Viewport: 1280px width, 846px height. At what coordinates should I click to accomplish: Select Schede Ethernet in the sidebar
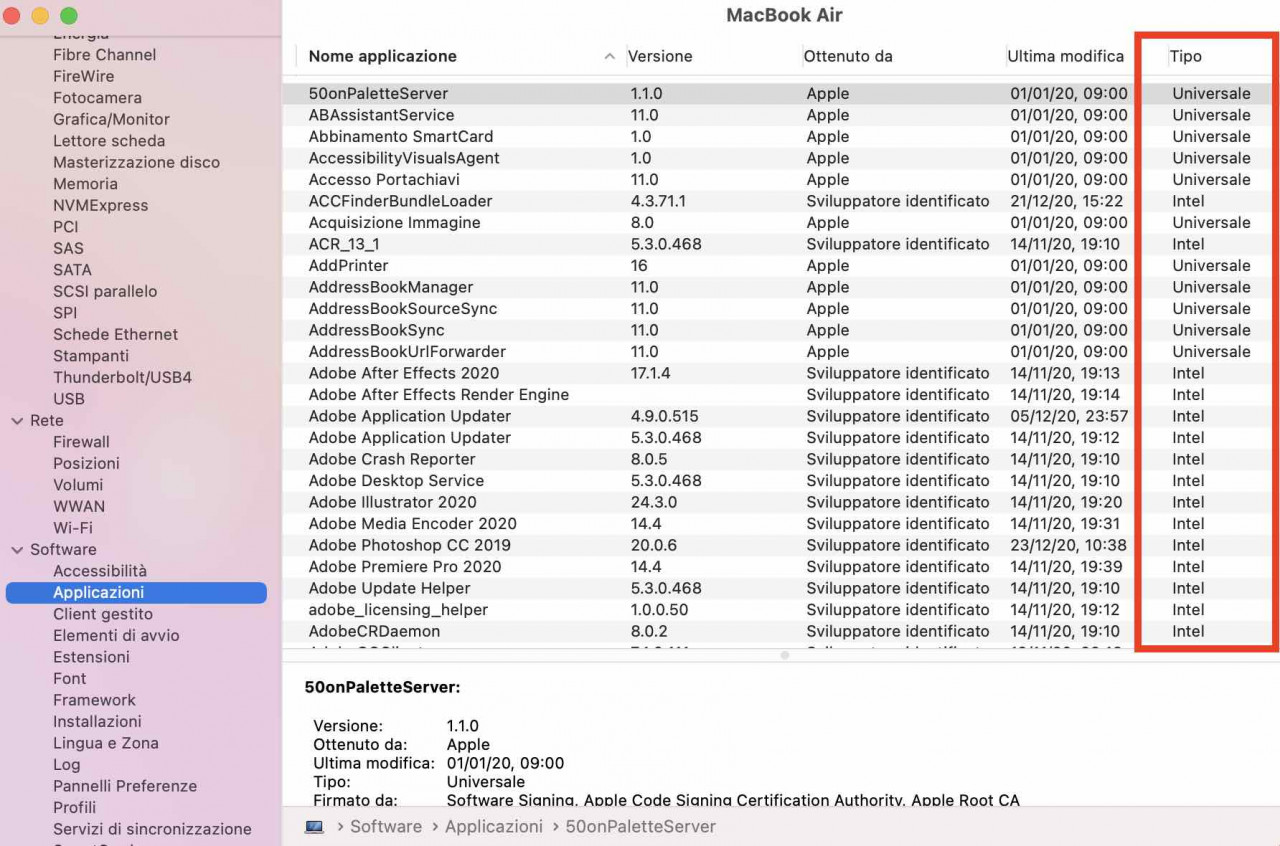point(115,335)
